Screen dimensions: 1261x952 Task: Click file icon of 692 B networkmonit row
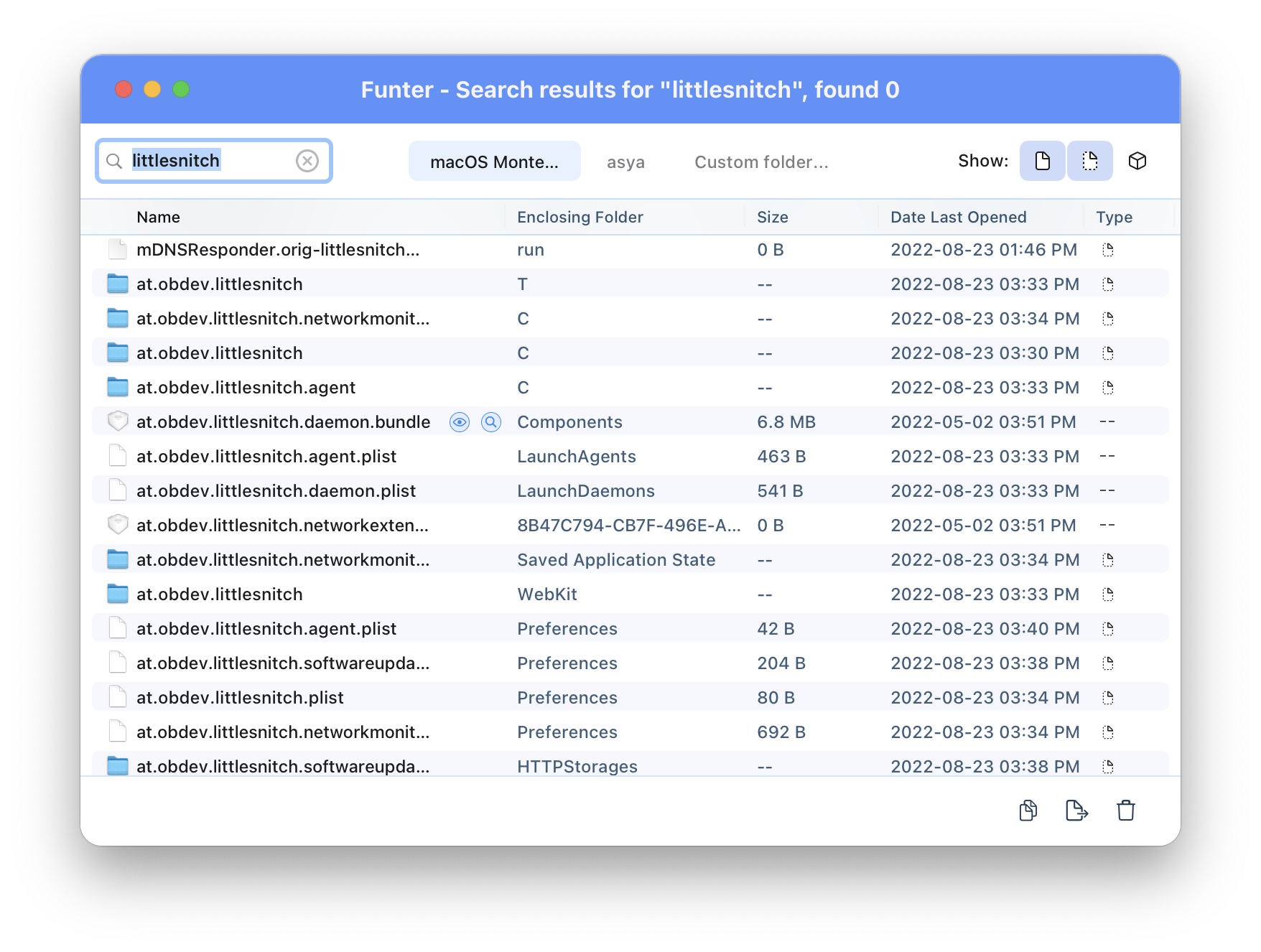pyautogui.click(x=118, y=732)
